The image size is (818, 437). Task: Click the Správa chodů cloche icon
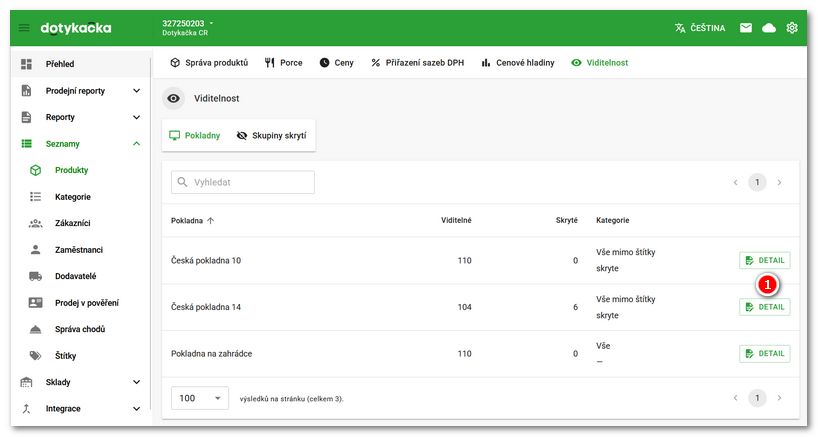pos(35,330)
